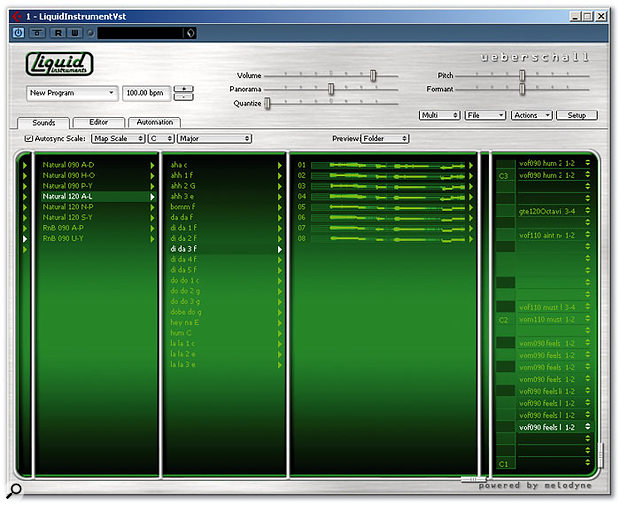Click the vertical scrollbar handle beside the keyboard map
This screenshot has width=620, height=505.
tap(601, 456)
